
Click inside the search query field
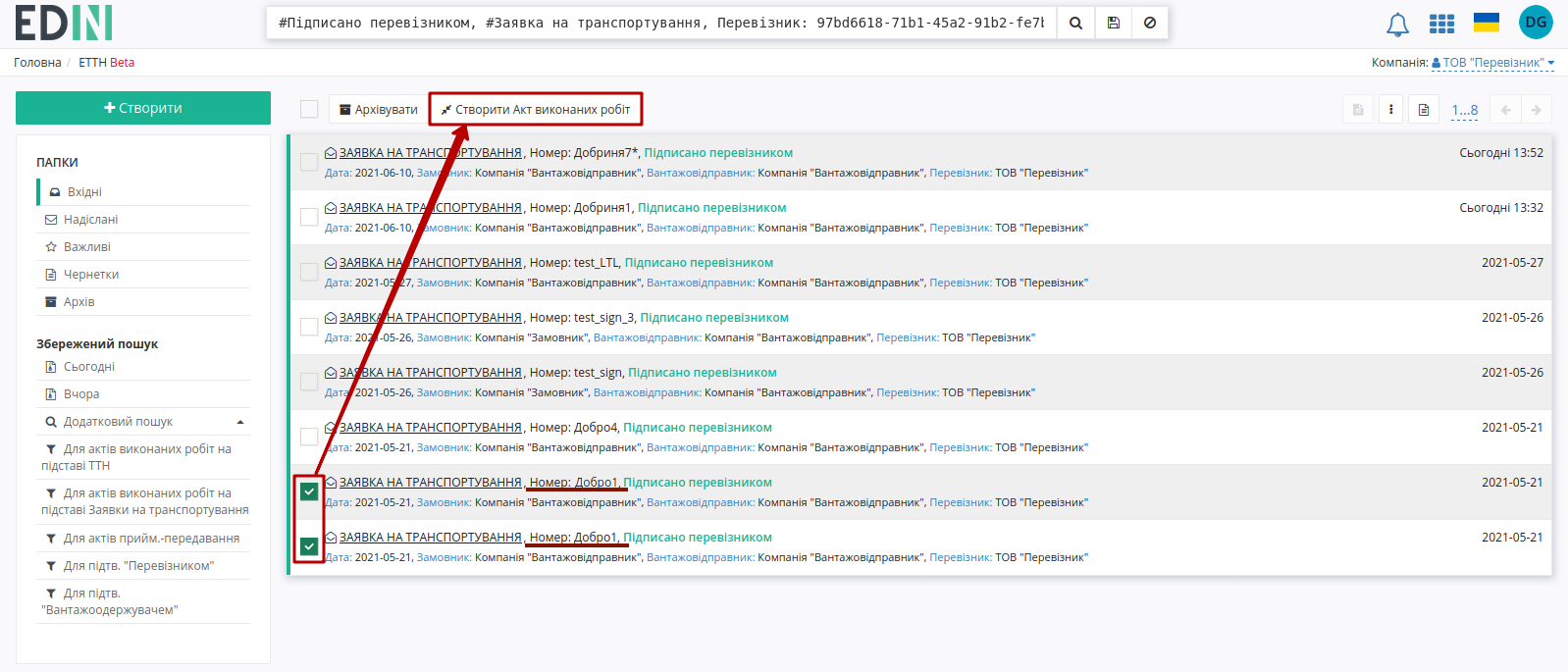[x=661, y=23]
